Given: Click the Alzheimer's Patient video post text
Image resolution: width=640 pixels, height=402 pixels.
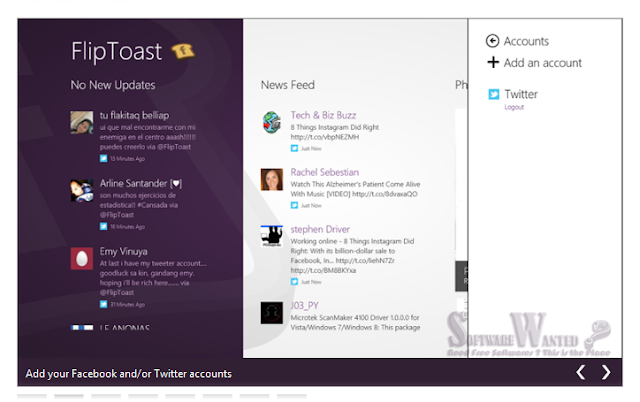Looking at the screenshot, I should [x=355, y=189].
